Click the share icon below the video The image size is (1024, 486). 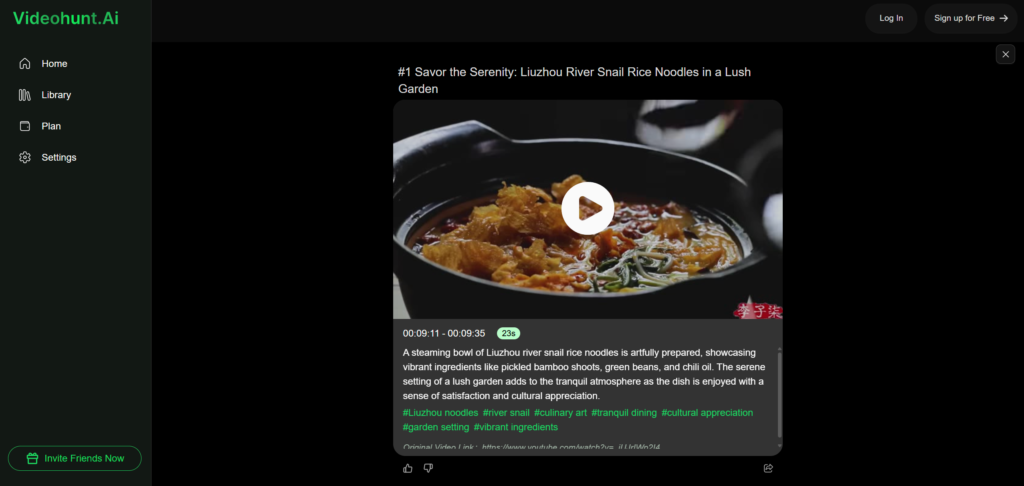pyautogui.click(x=768, y=468)
